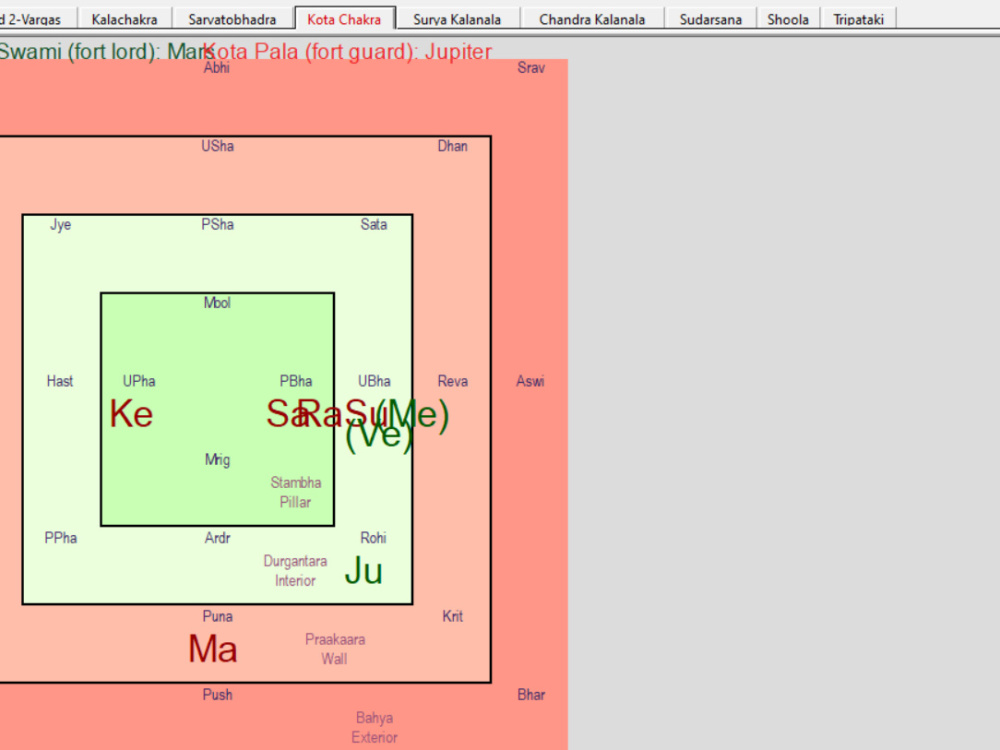This screenshot has height=750, width=1000.
Task: Click the PBha nakshatra label
Action: [296, 381]
